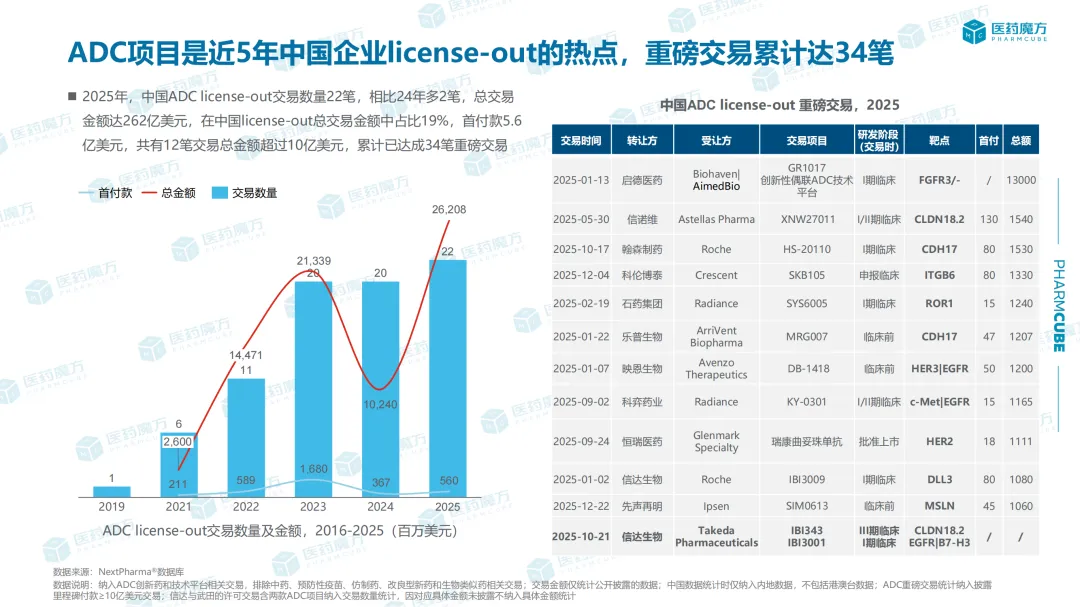Click the 26,208 data label
1080x607 pixels.
tap(449, 209)
